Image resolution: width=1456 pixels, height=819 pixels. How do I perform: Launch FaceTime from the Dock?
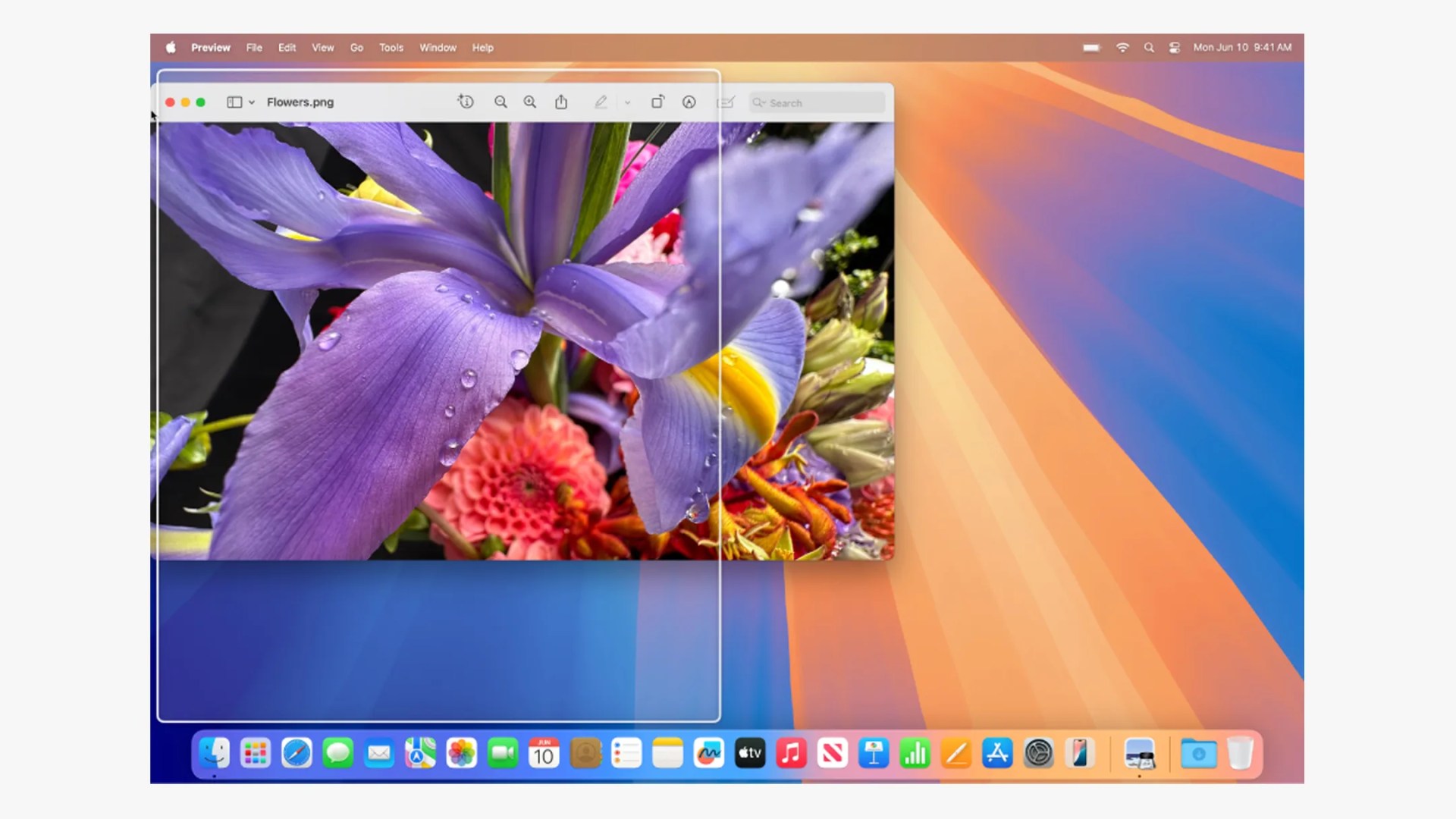pyautogui.click(x=503, y=753)
